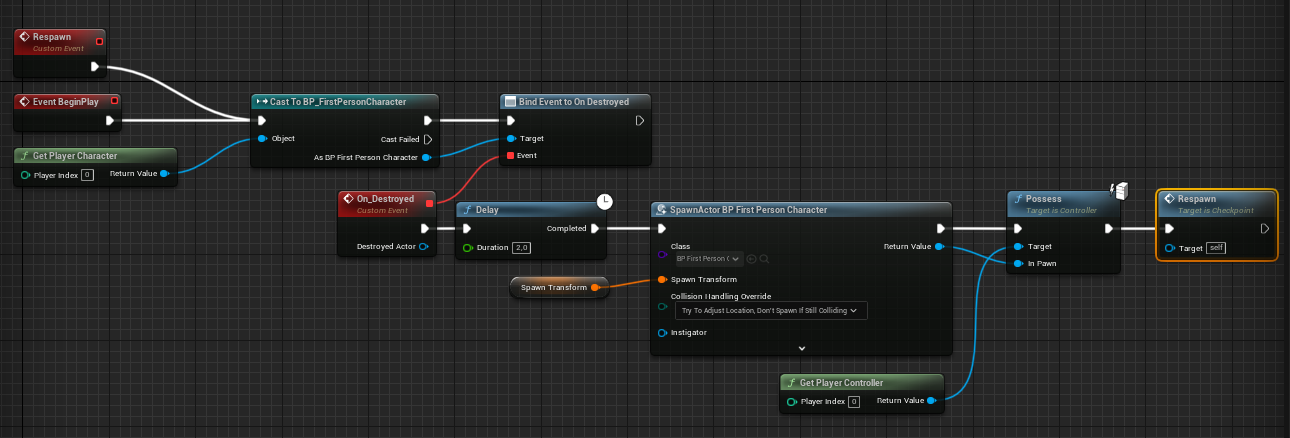The image size is (1290, 438).
Task: Click Possess exec input pin
Action: (x=1018, y=228)
